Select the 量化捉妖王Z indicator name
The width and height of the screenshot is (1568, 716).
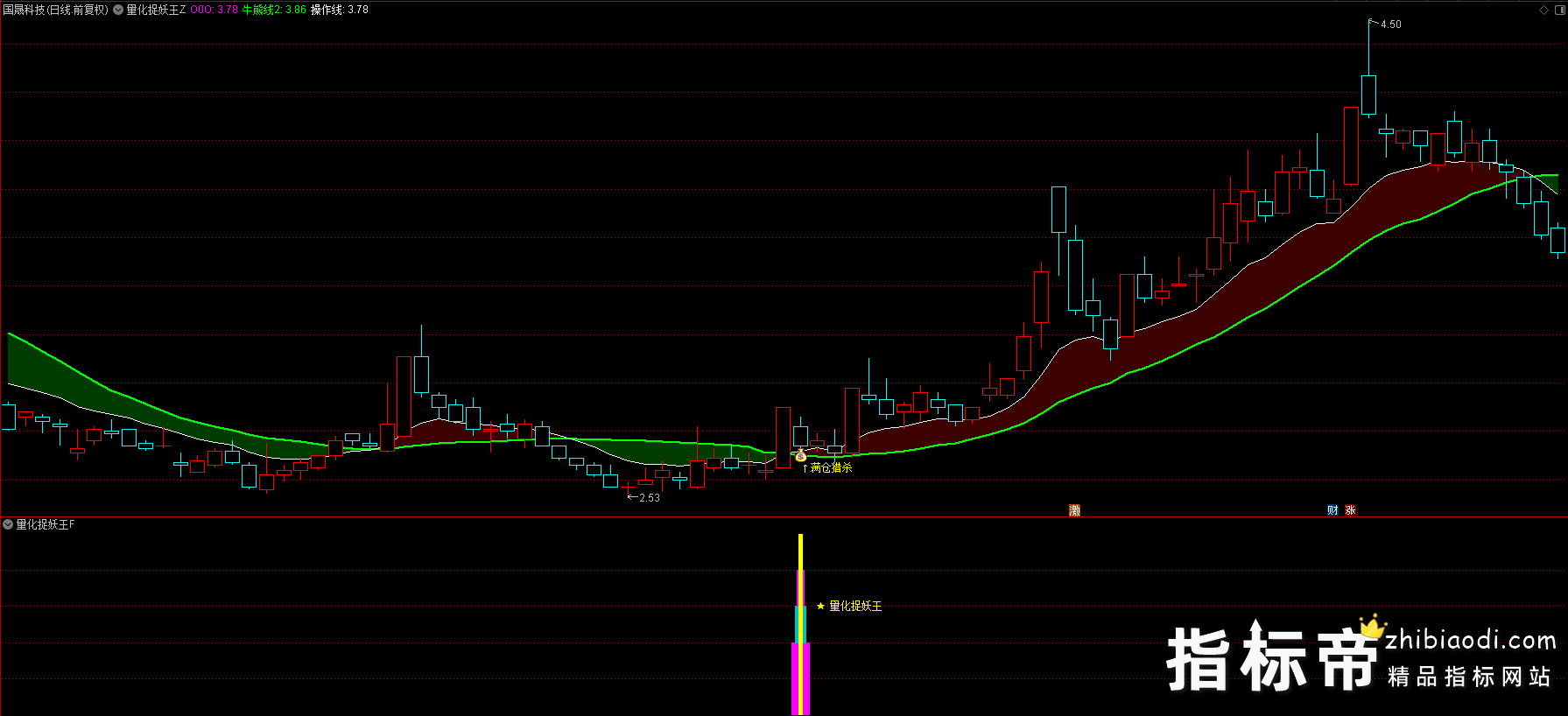156,10
